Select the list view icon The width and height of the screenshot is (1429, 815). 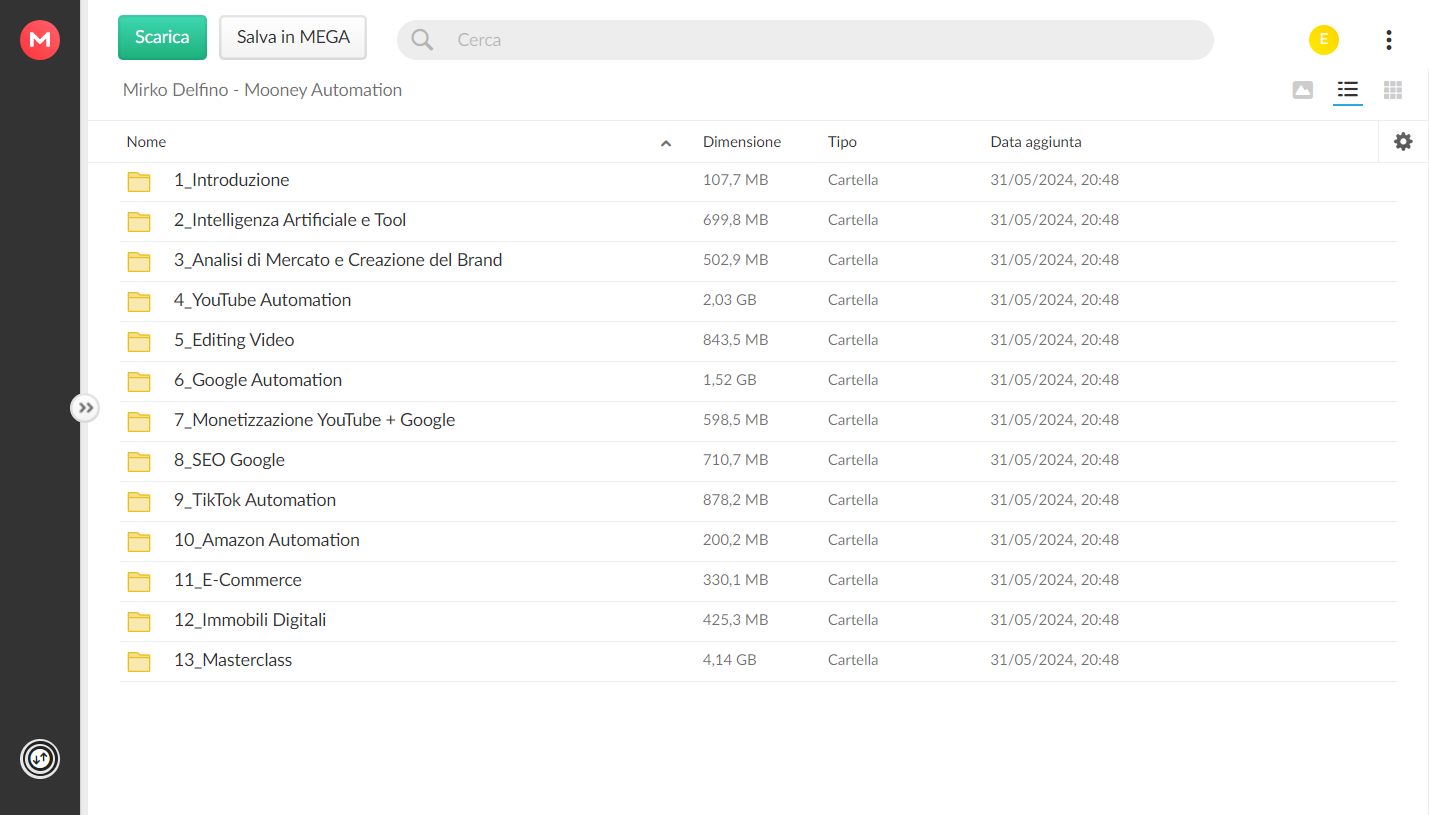point(1348,90)
